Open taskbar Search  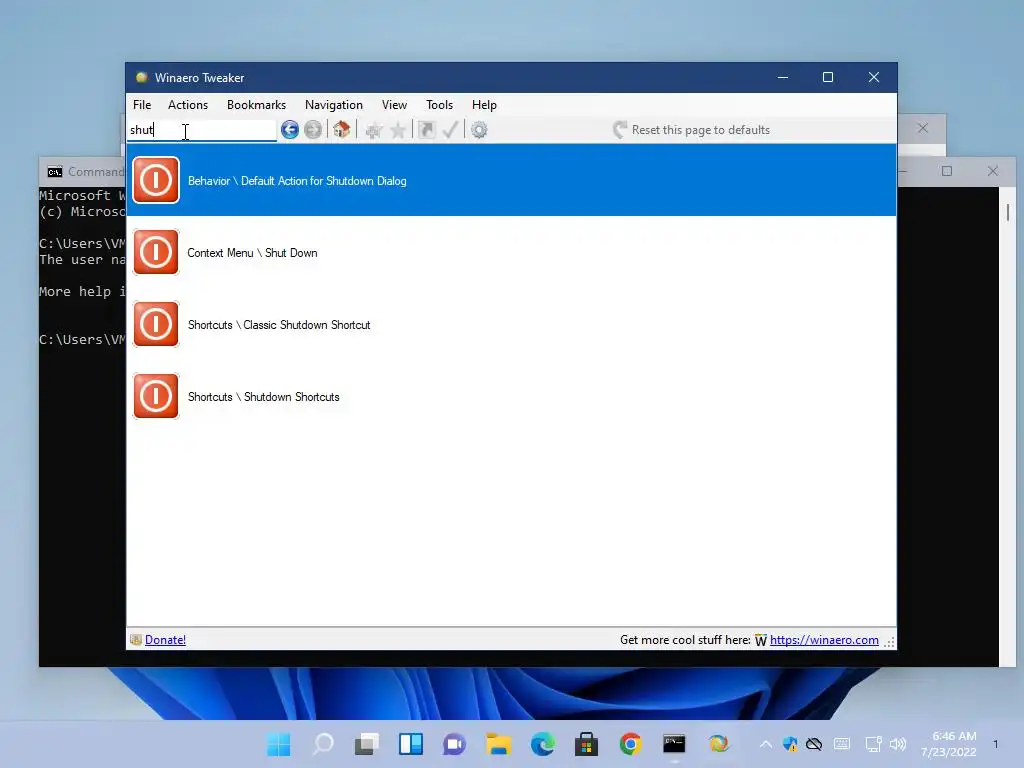(x=323, y=744)
